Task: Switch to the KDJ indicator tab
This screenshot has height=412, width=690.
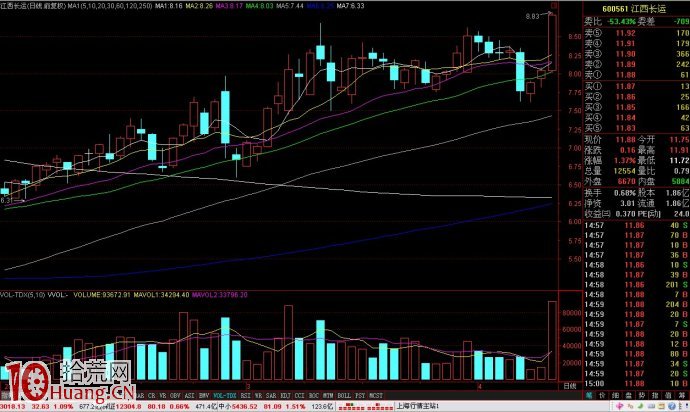Action: [286, 396]
